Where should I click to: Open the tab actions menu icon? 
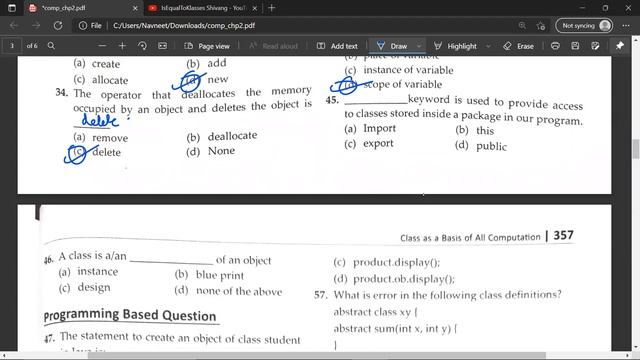point(12,8)
